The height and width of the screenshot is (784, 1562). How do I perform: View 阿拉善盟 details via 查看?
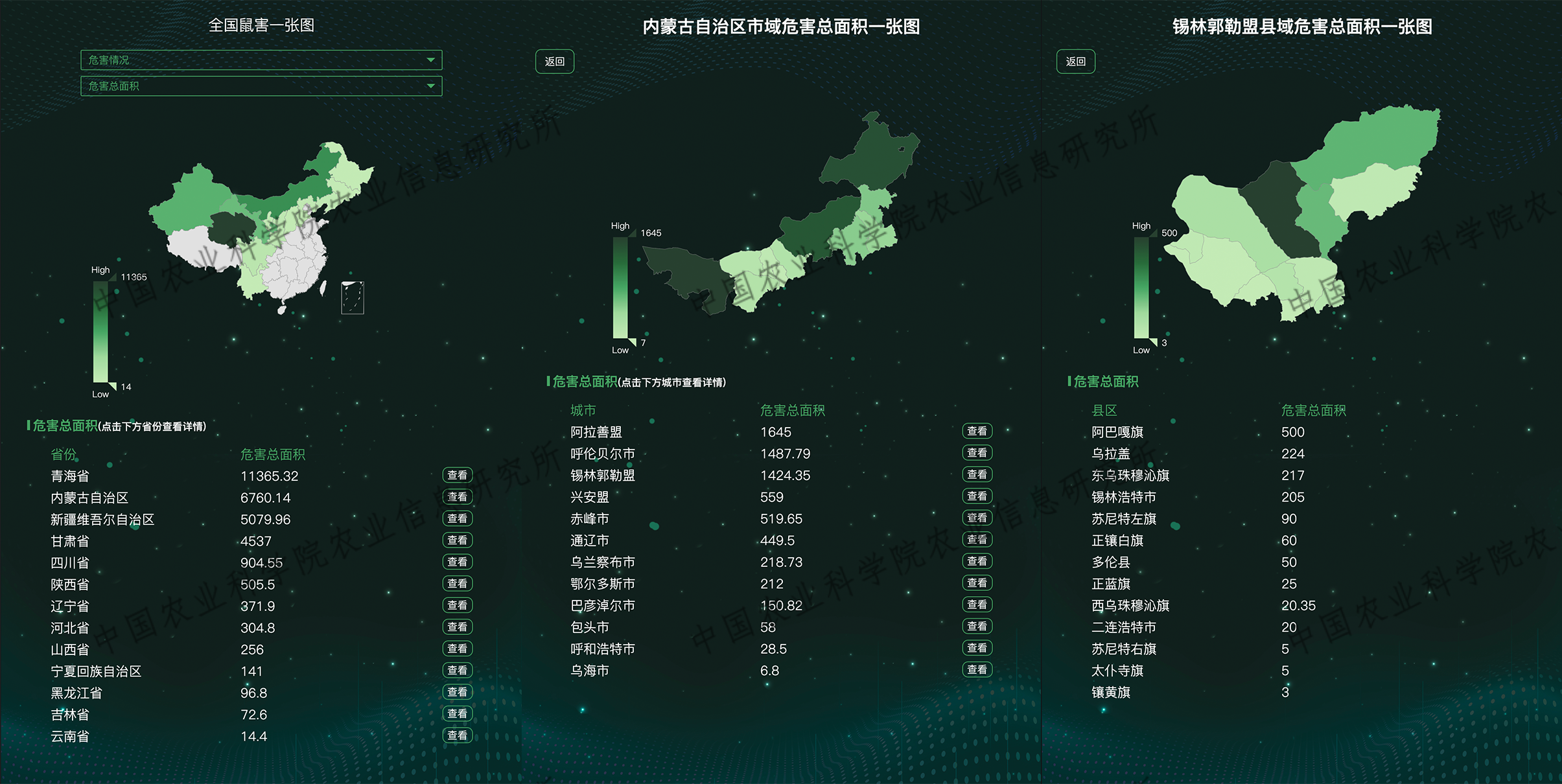point(977,431)
